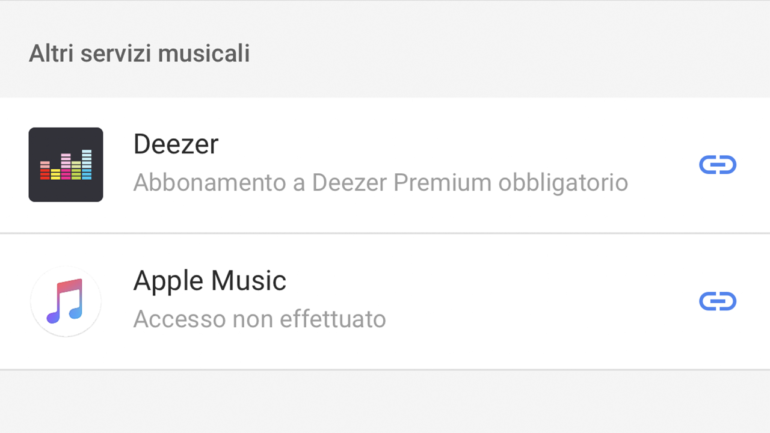Click the "Accesso non effettuato" status text
The height and width of the screenshot is (433, 770).
coord(260,319)
